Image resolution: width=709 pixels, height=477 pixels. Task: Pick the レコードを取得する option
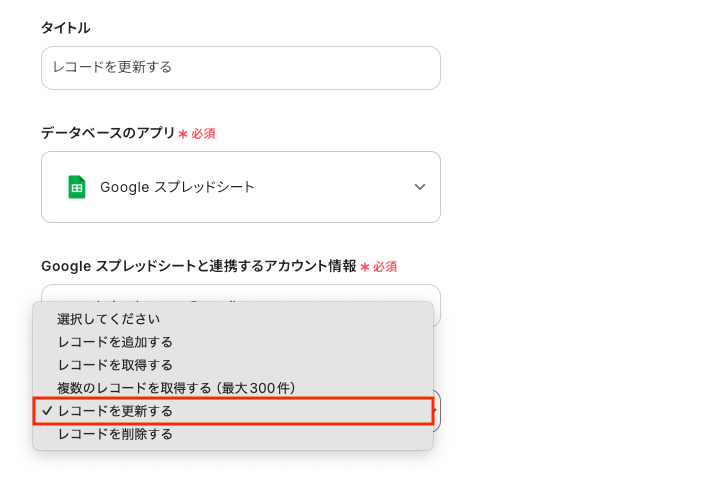tap(115, 365)
